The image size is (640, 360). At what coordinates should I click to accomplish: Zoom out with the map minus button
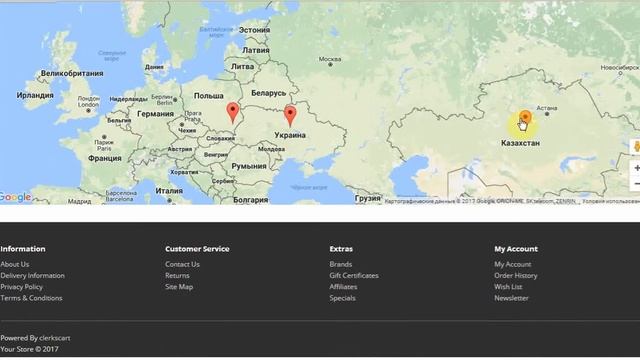(x=636, y=184)
